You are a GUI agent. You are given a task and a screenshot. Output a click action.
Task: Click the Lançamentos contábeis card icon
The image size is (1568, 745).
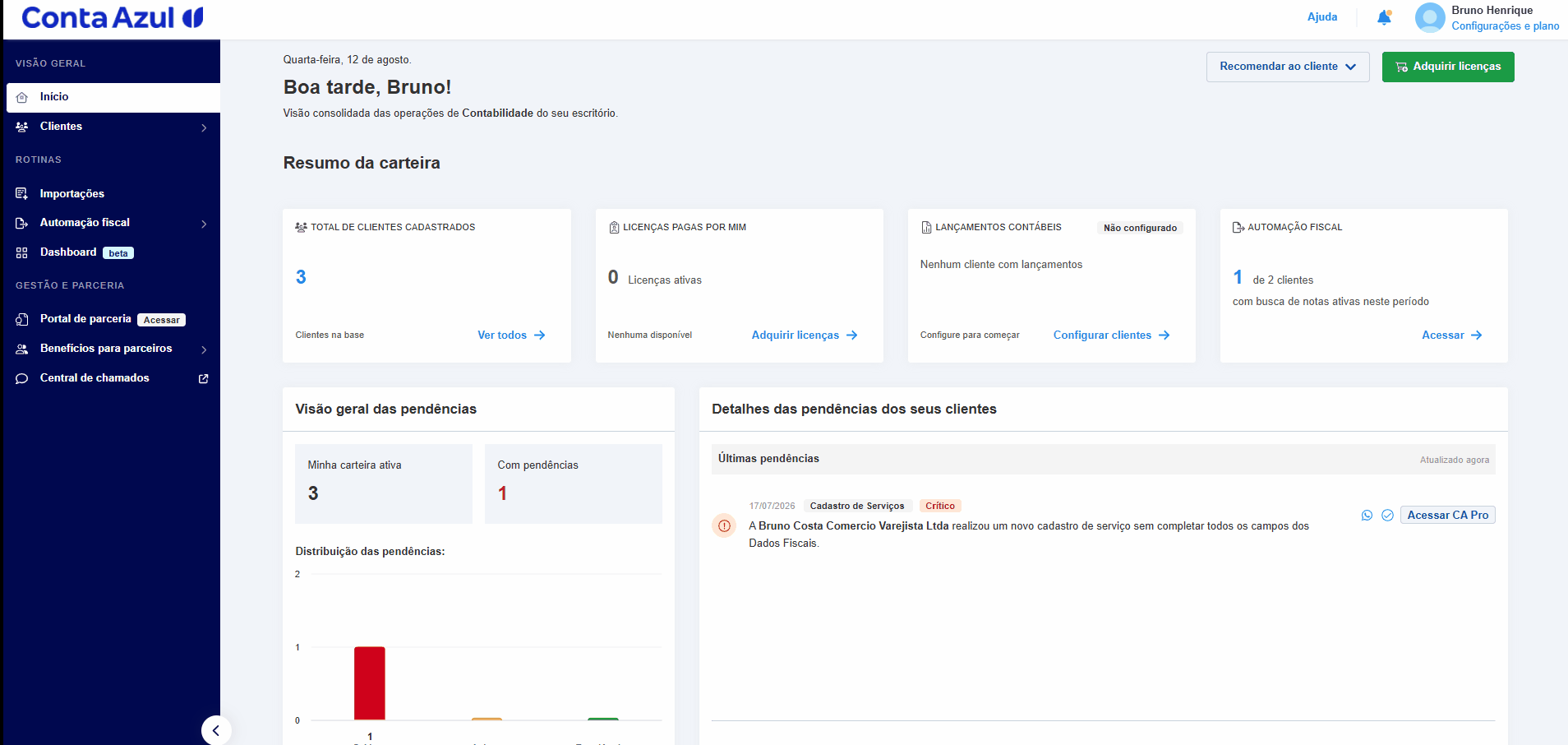click(x=926, y=227)
